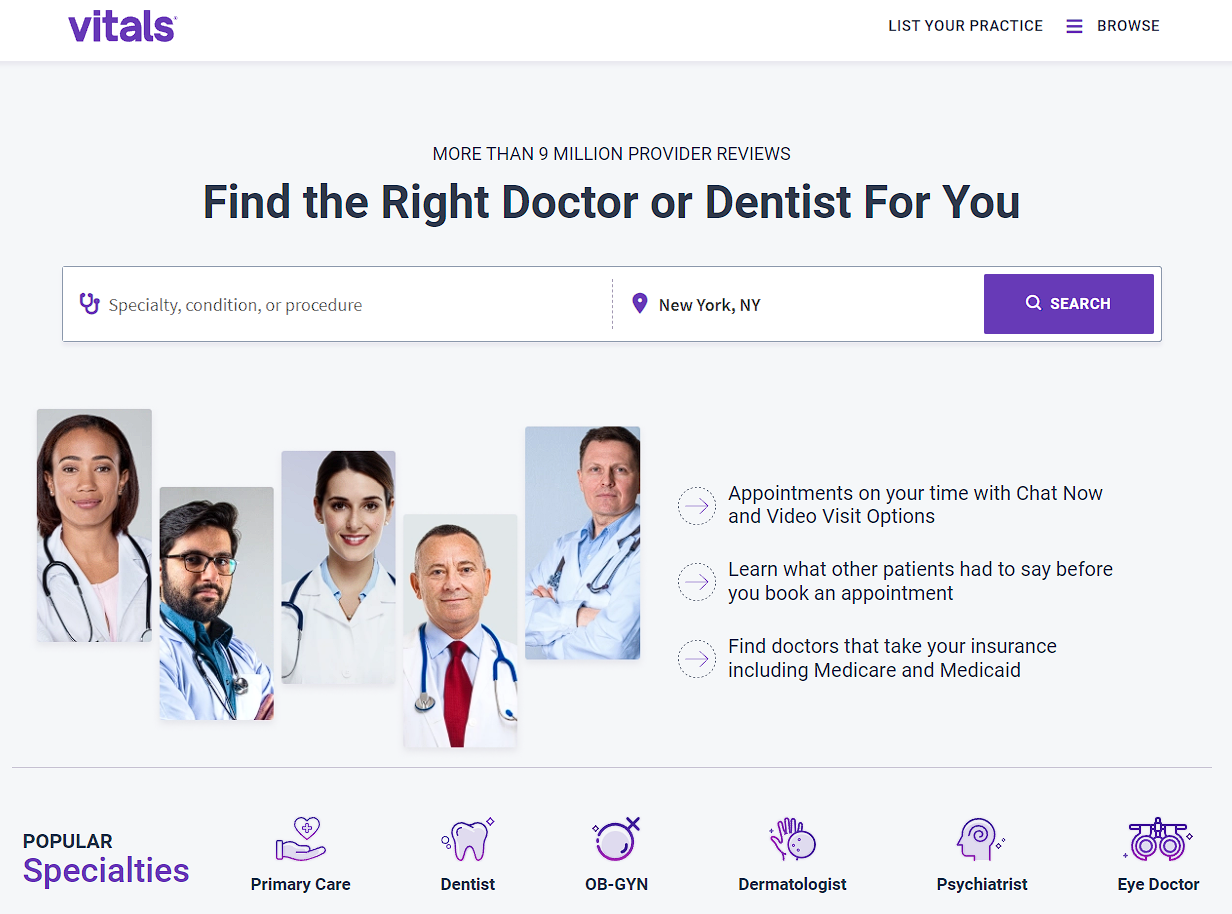Image resolution: width=1232 pixels, height=914 pixels.
Task: Click the female doctor photo on far left
Action: (x=94, y=525)
